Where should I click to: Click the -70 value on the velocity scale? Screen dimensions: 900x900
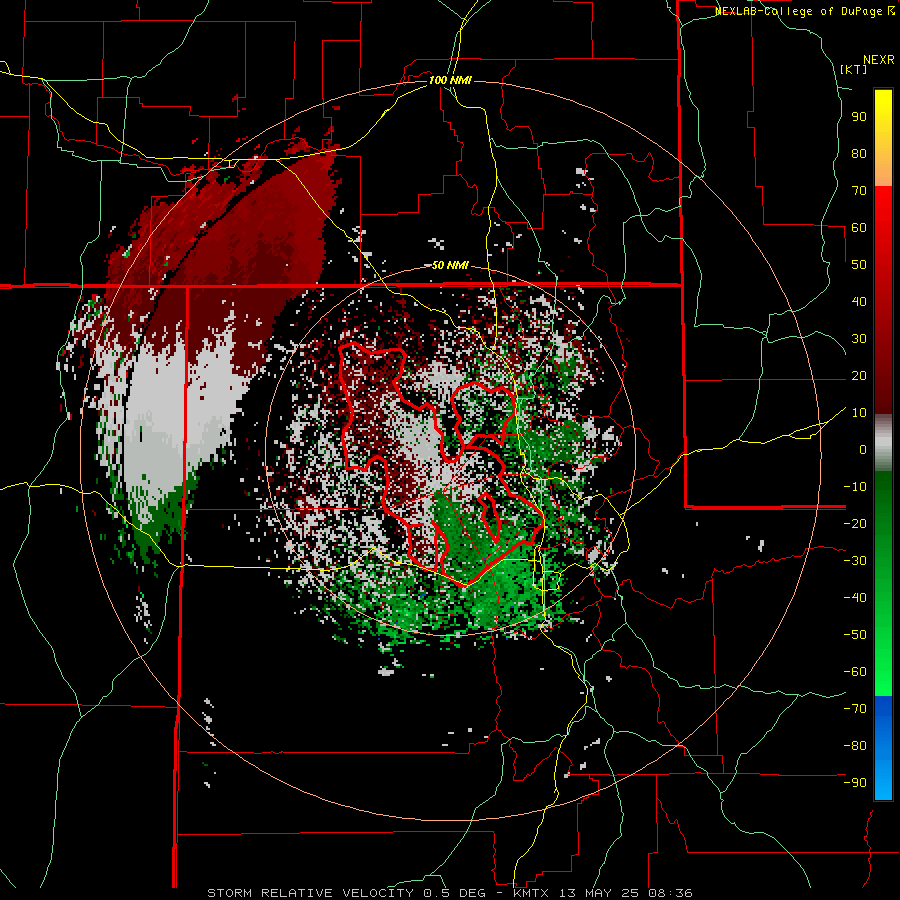855,709
